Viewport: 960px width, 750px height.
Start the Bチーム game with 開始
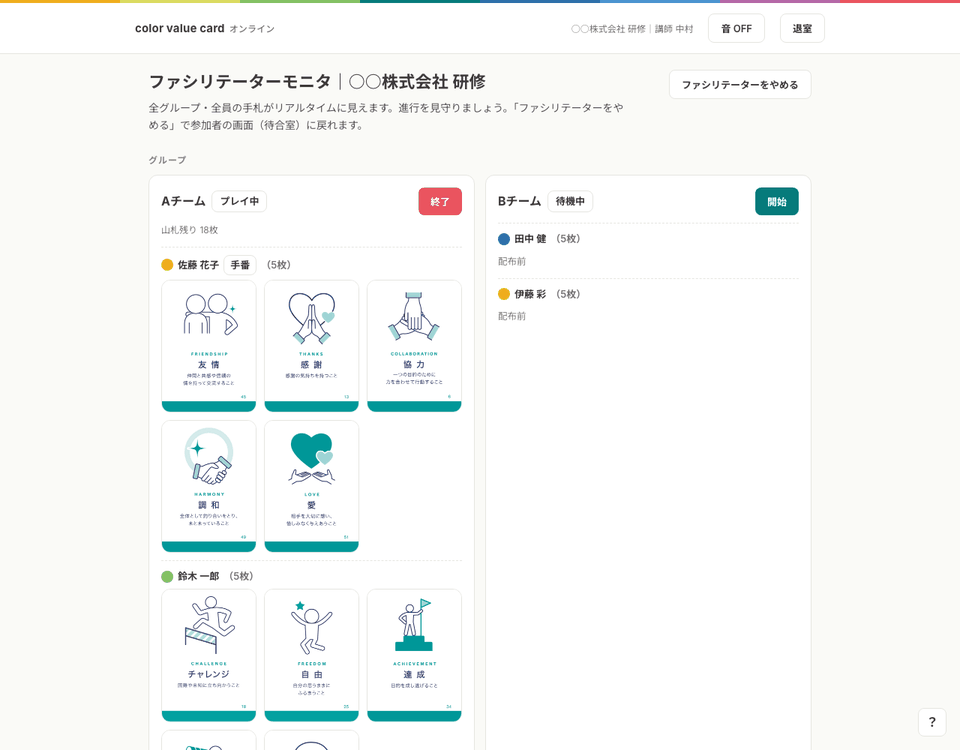(x=776, y=201)
